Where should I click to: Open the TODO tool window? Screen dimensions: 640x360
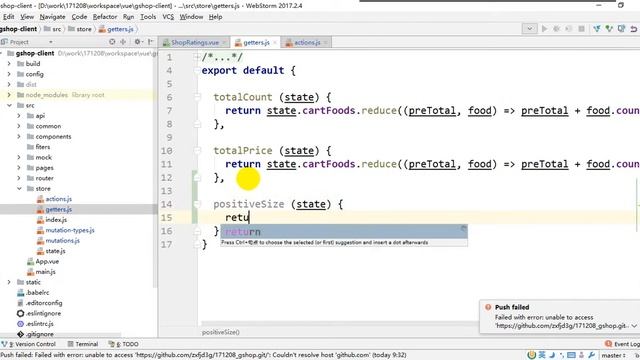pyautogui.click(x=124, y=344)
